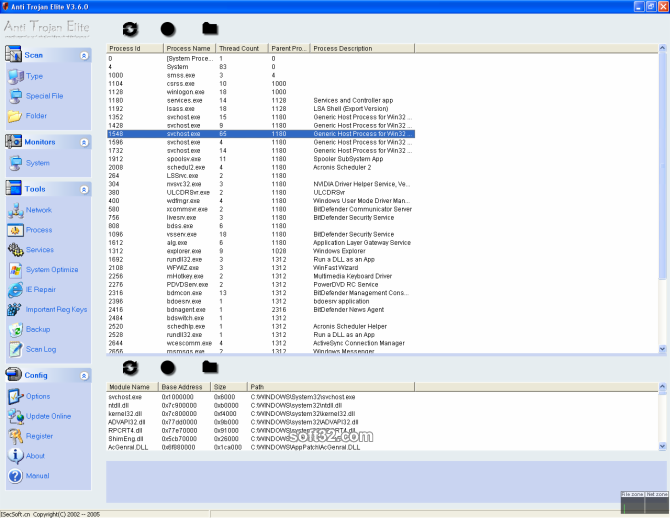
Task: Sort by Module Name column header
Action: (132, 387)
